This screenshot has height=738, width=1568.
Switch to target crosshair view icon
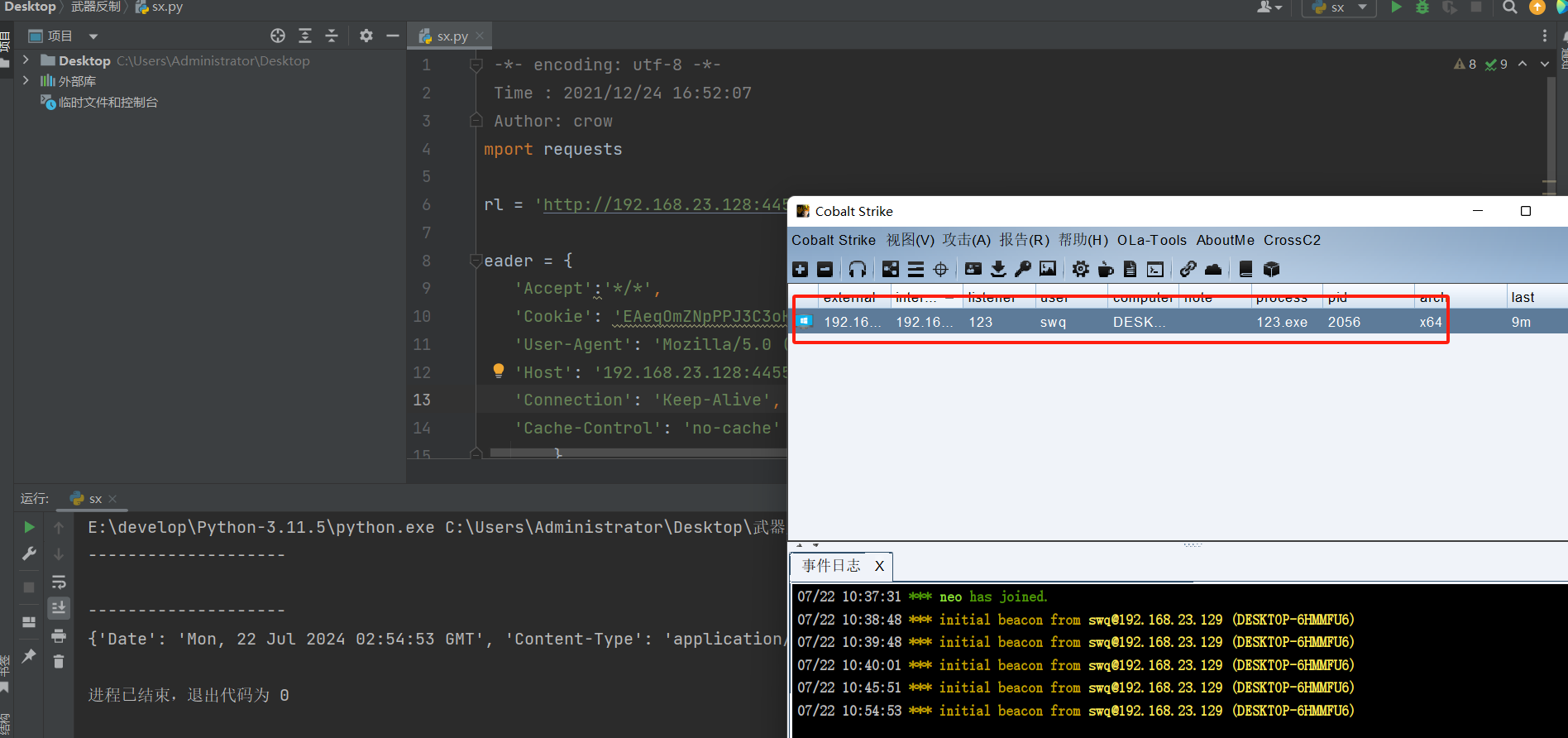tap(940, 269)
